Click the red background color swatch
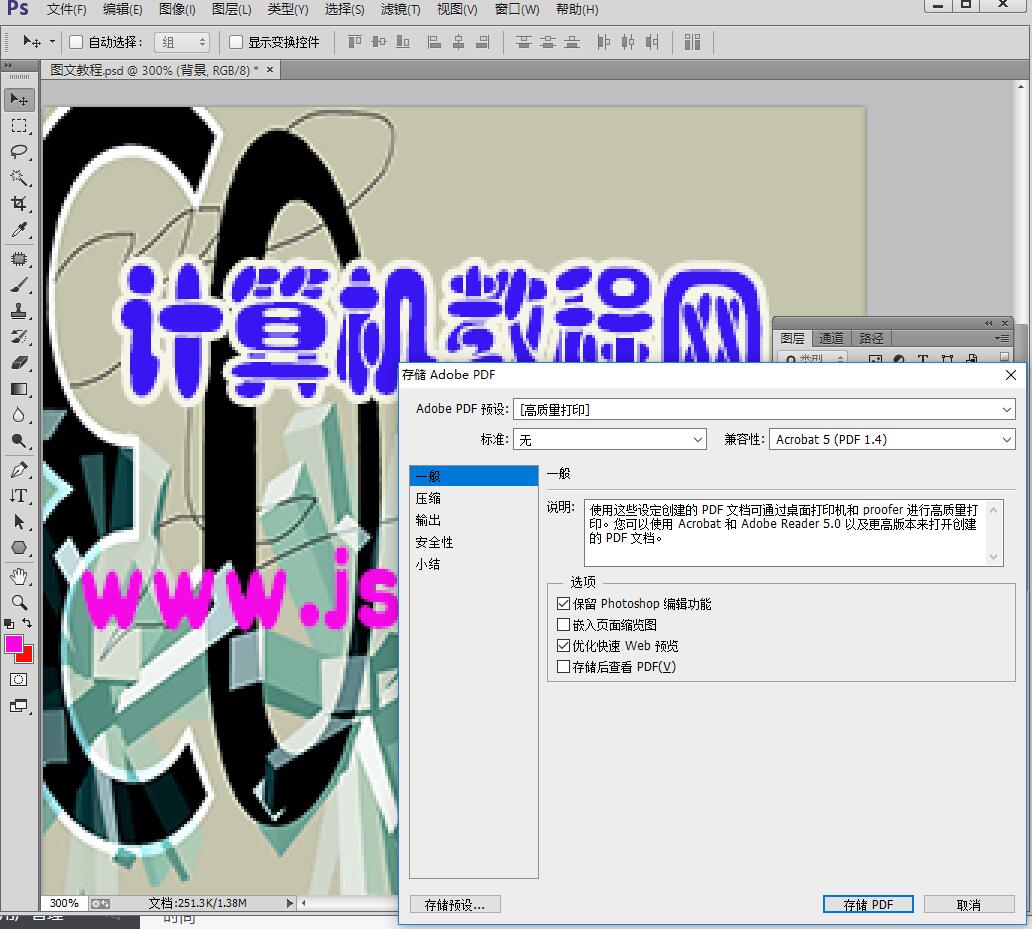This screenshot has width=1032, height=929. tap(26, 655)
